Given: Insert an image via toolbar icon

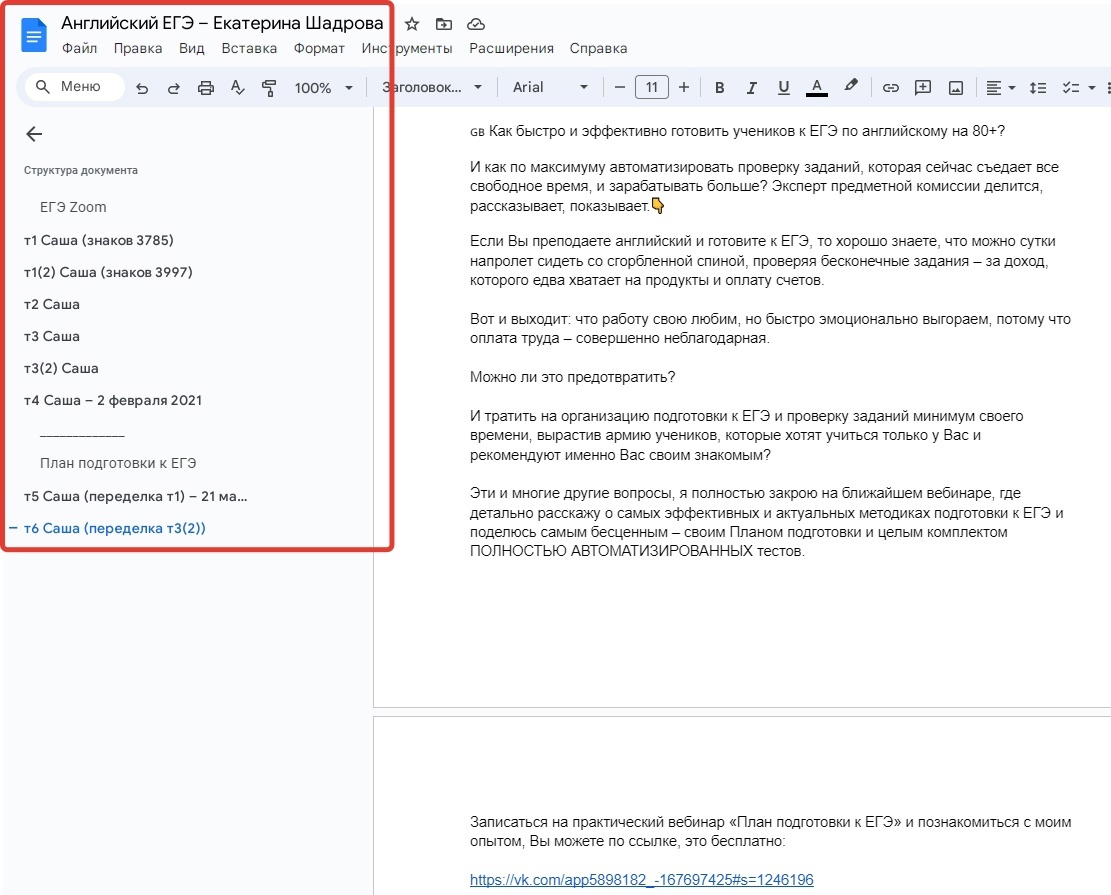Looking at the screenshot, I should tap(955, 87).
